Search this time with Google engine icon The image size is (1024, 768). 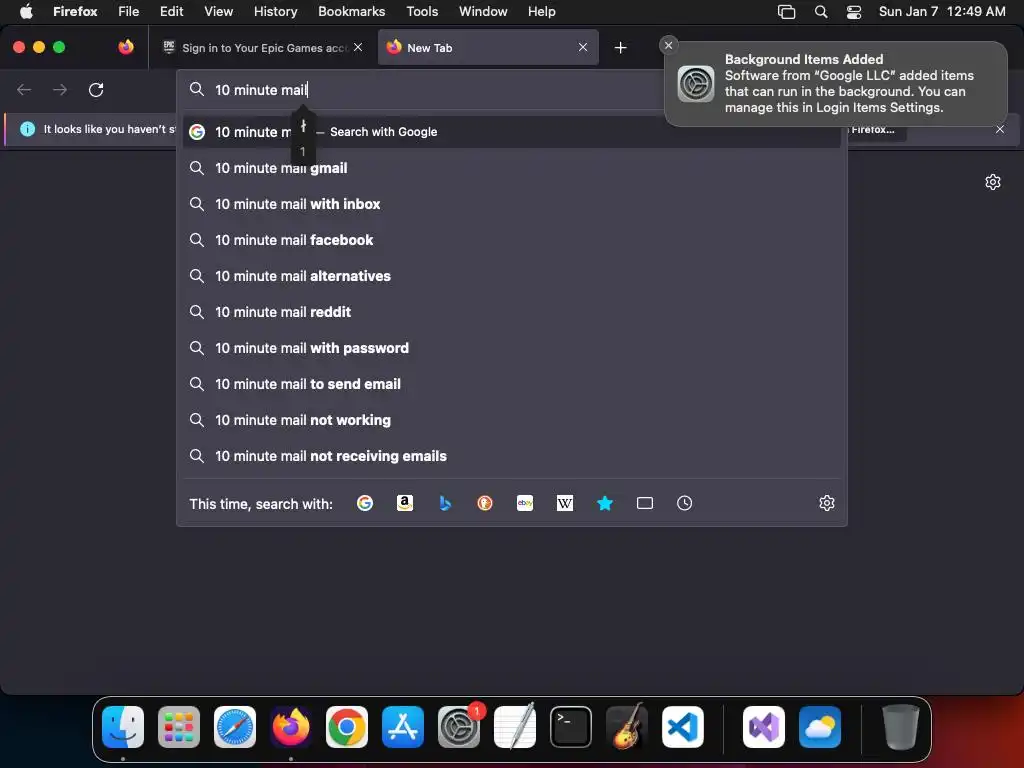coord(364,503)
